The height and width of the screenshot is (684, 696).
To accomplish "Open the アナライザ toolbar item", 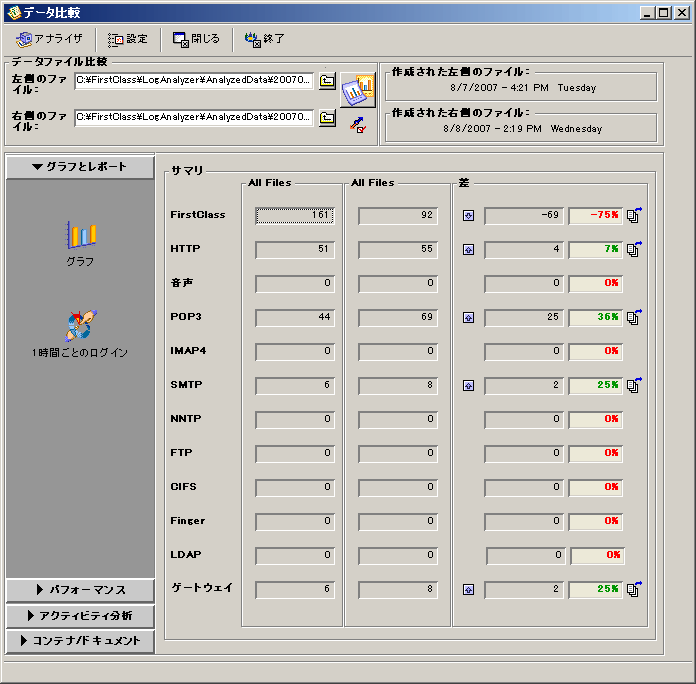I will coord(50,39).
